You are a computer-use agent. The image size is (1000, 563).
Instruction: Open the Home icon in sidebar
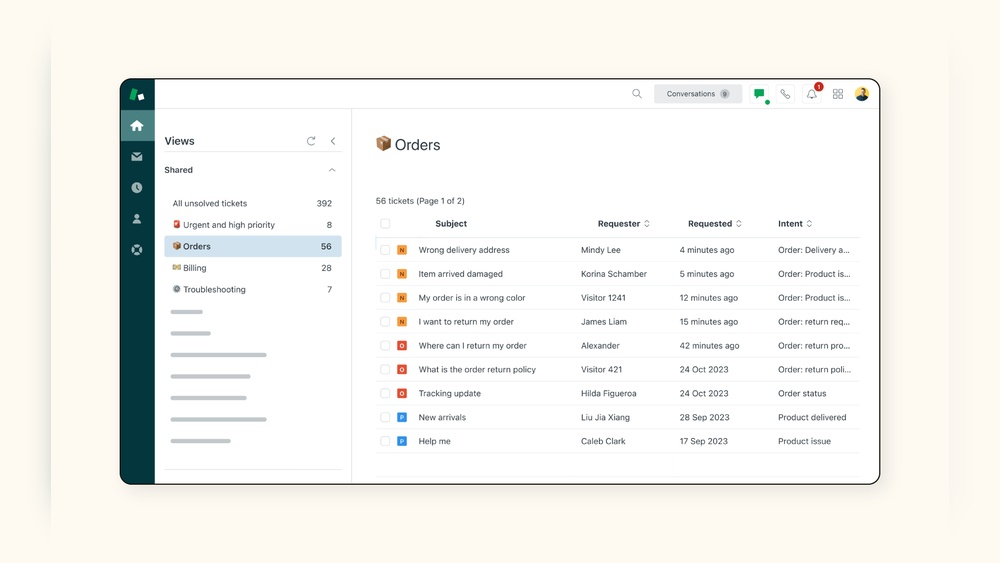point(136,126)
